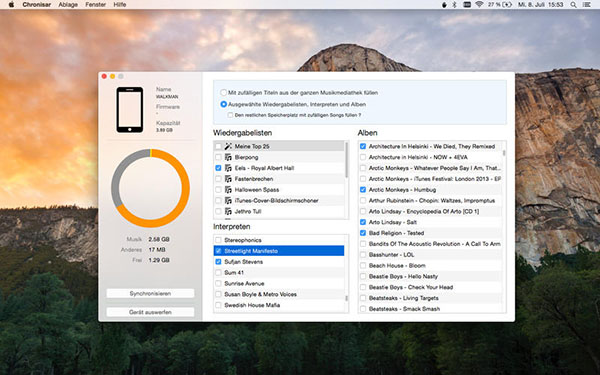Click playlist icon beside iTunes-Cover-Bildschirmschoner
Image resolution: width=600 pixels, height=375 pixels.
click(x=228, y=201)
